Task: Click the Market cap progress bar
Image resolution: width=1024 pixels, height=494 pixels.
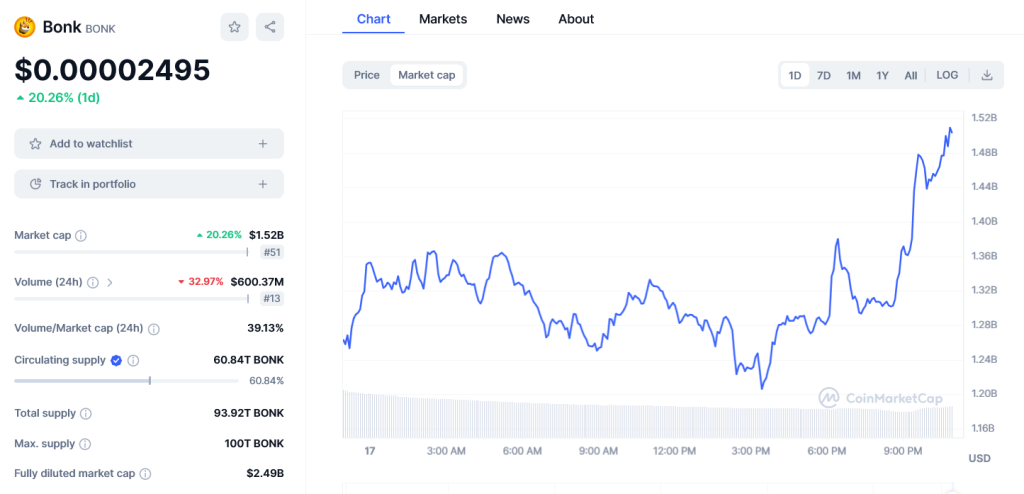Action: point(131,252)
